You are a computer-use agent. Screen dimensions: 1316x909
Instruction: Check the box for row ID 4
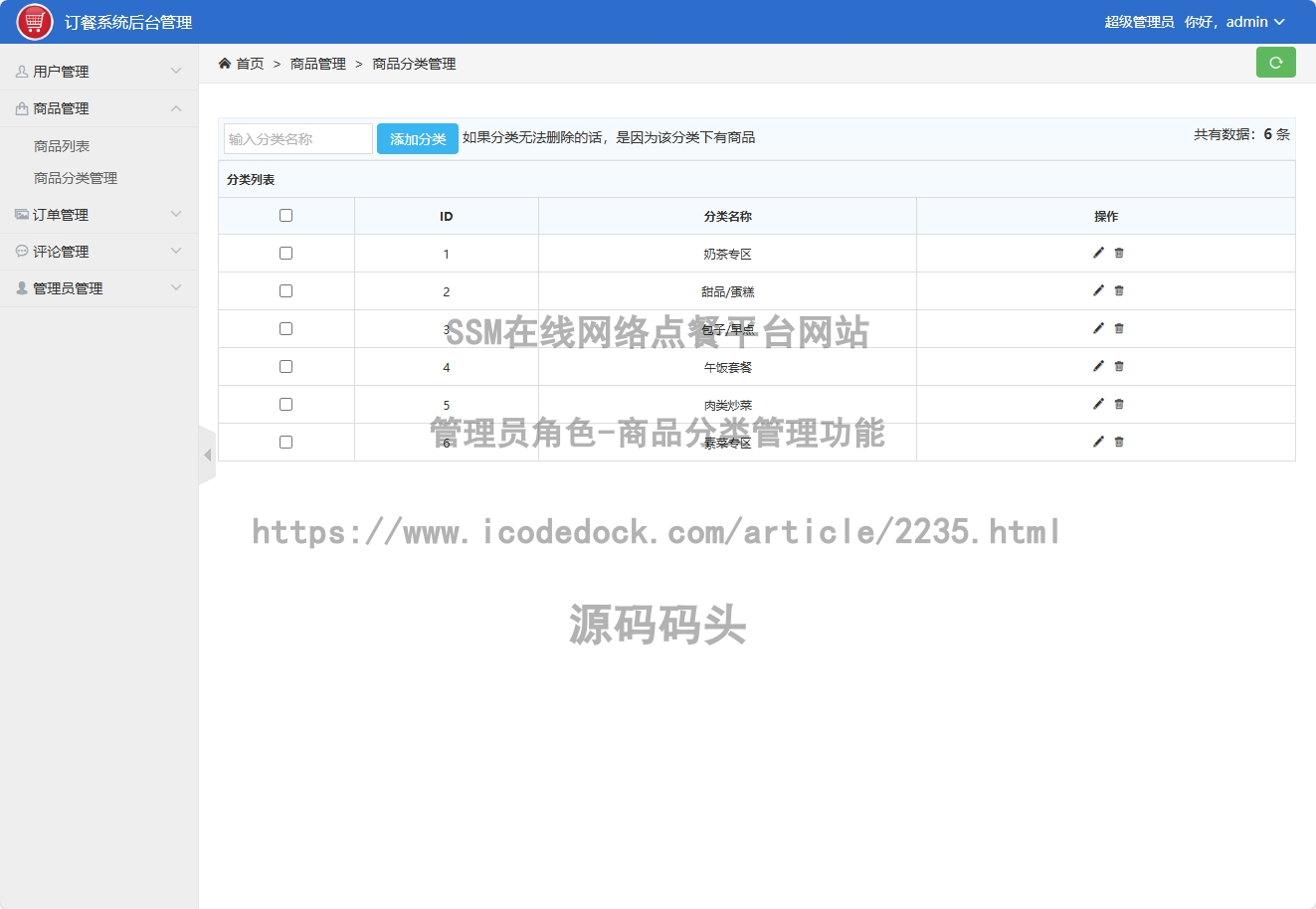[285, 367]
